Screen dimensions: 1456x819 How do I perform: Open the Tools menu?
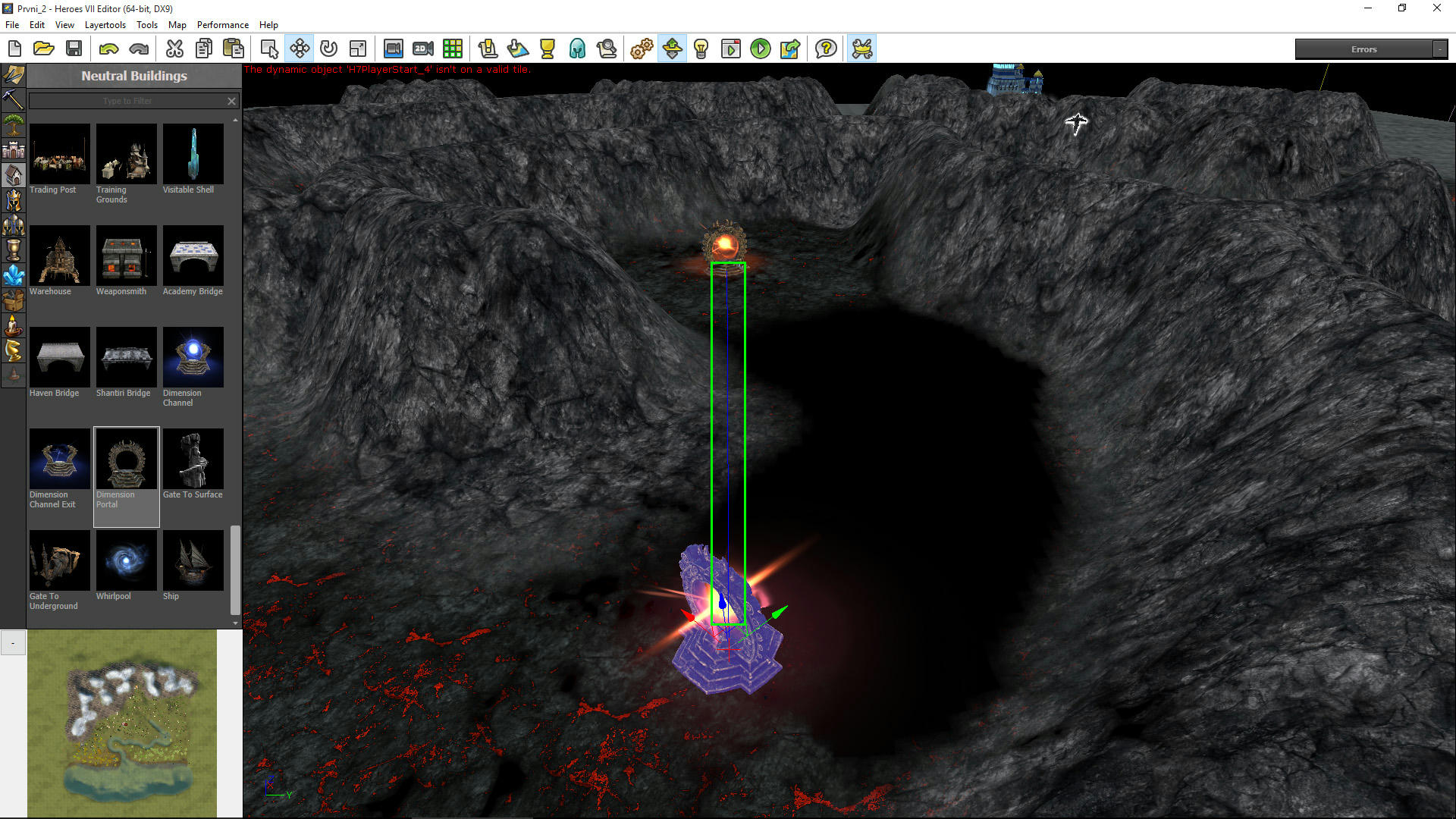147,25
